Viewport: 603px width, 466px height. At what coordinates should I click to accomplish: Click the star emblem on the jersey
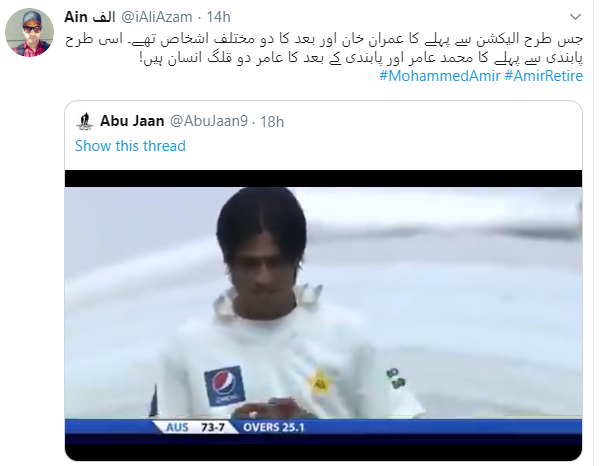pos(320,382)
